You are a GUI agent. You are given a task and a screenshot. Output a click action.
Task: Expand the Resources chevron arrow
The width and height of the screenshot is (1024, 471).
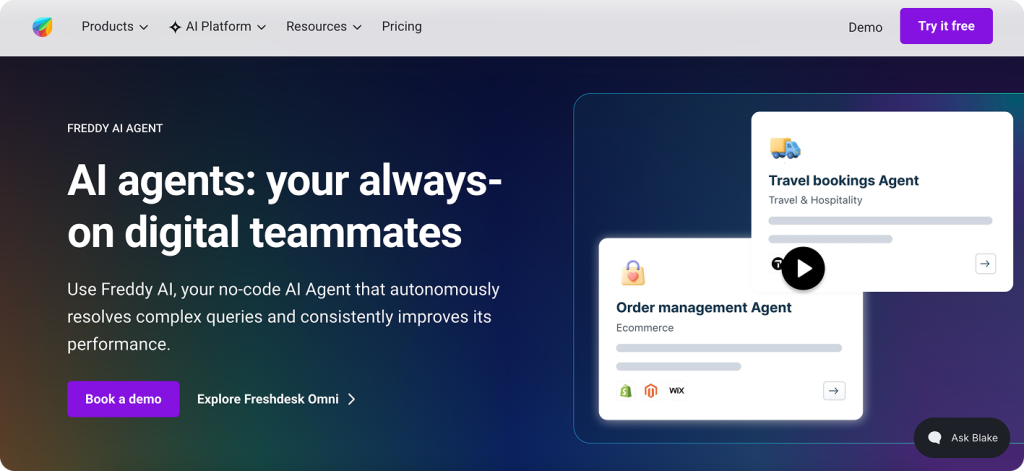[x=357, y=27]
